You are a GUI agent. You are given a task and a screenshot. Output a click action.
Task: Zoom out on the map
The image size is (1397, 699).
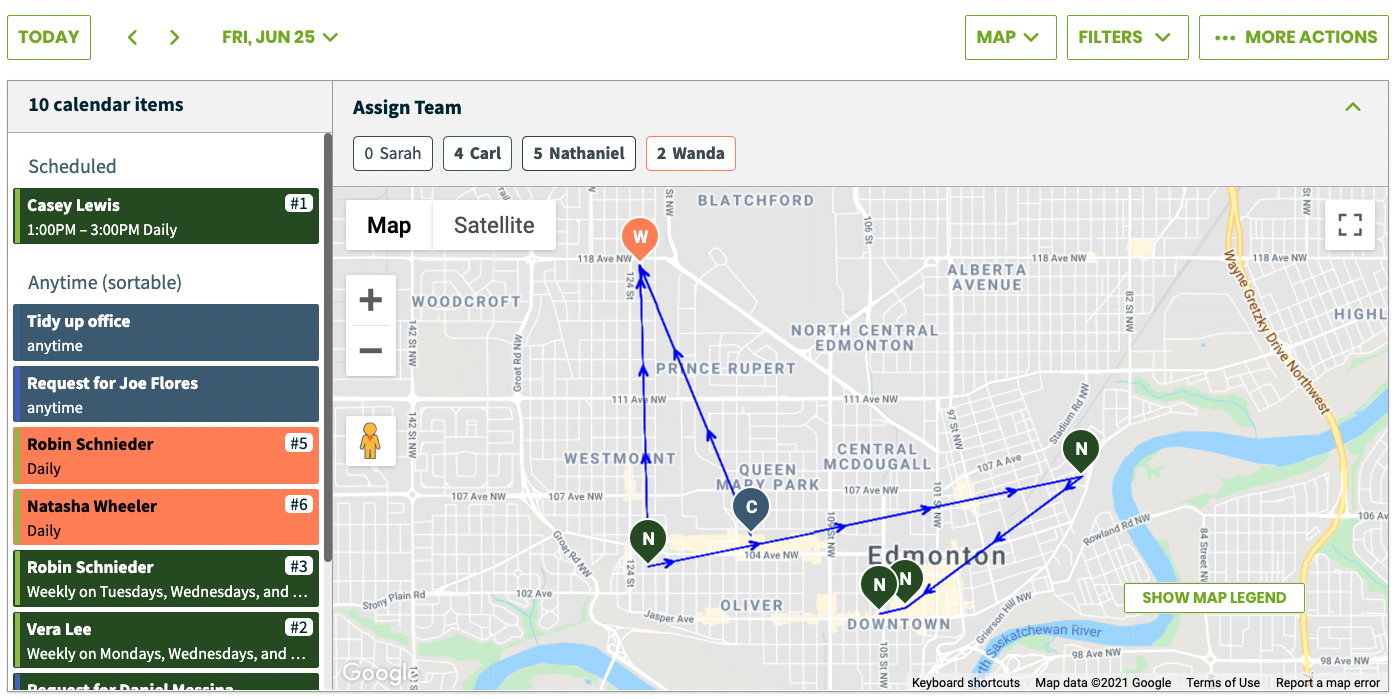coord(371,351)
